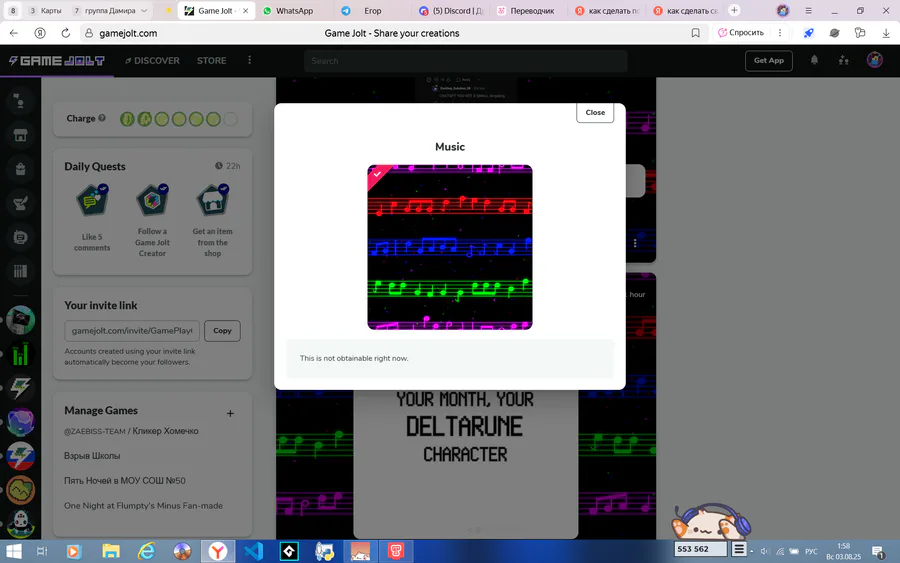Screen dimensions: 900x563
Task: Close the Music dialog
Action: 595,112
